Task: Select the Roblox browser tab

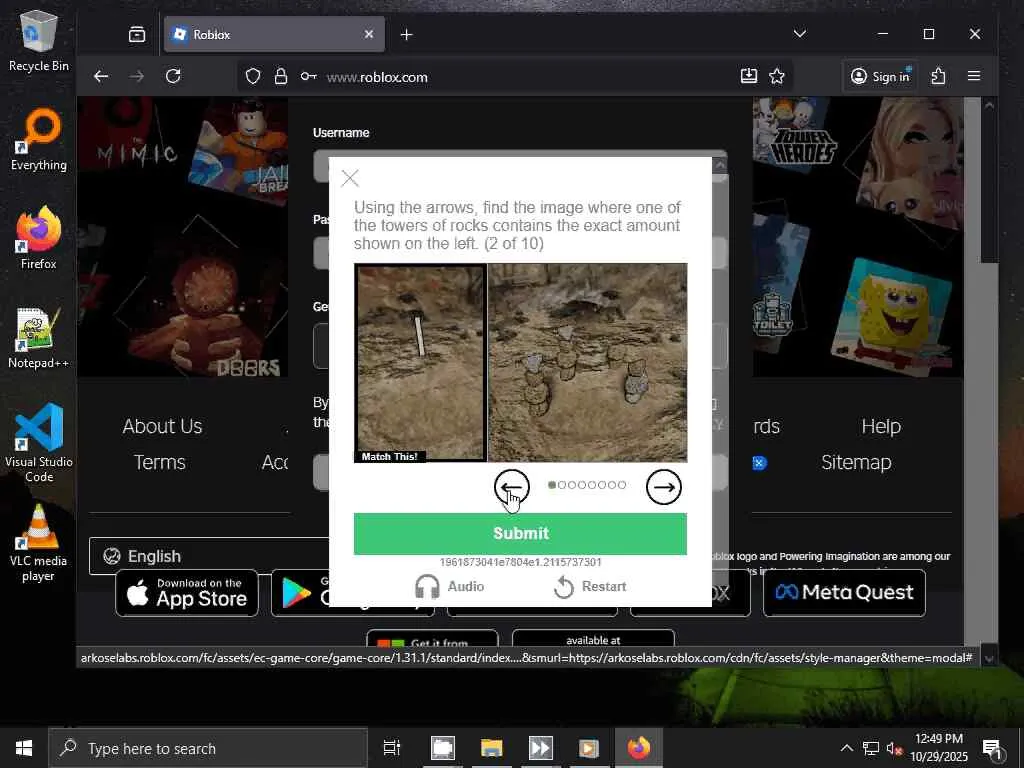Action: point(273,35)
